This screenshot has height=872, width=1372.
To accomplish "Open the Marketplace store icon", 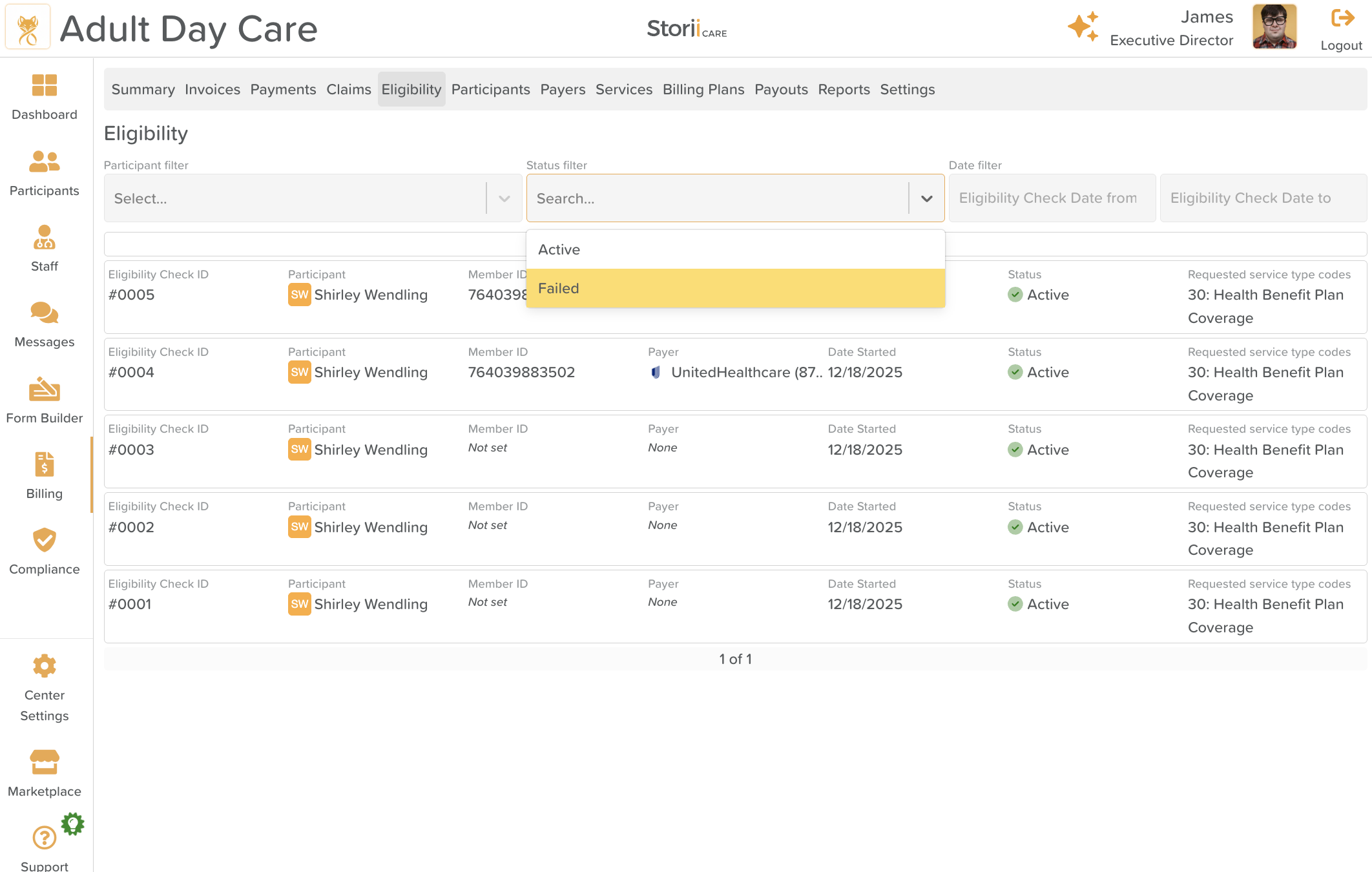I will coord(44,762).
